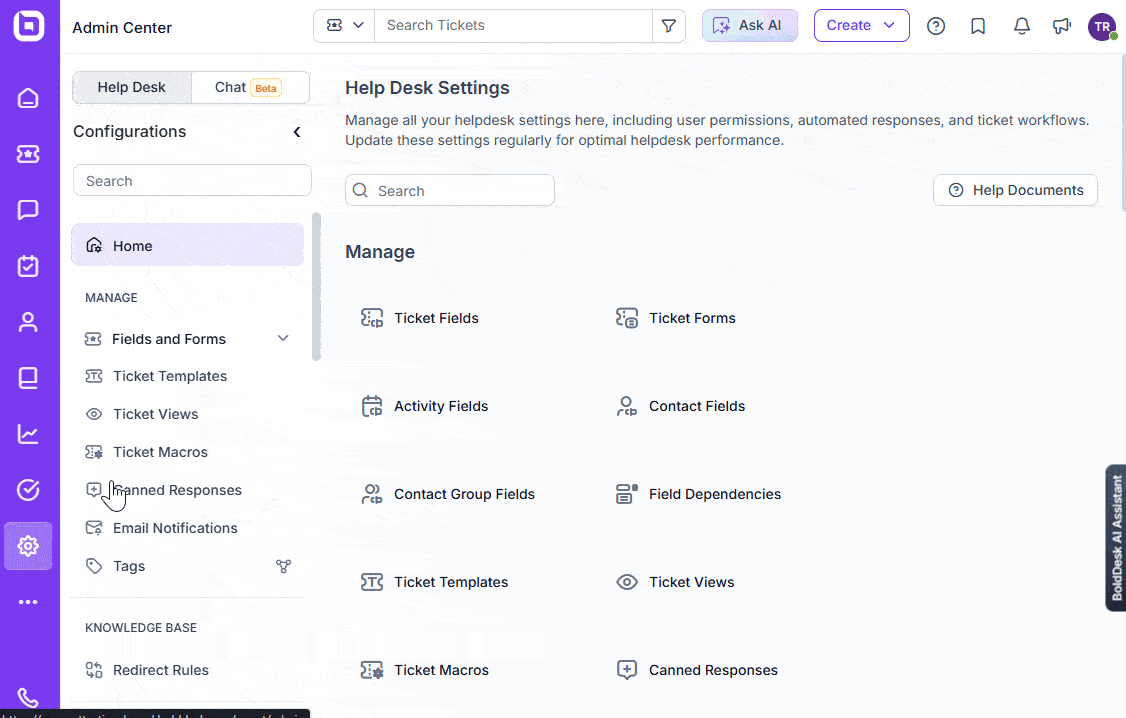Open circular checkmark icon in left rail
The height and width of the screenshot is (718, 1126).
(28, 490)
